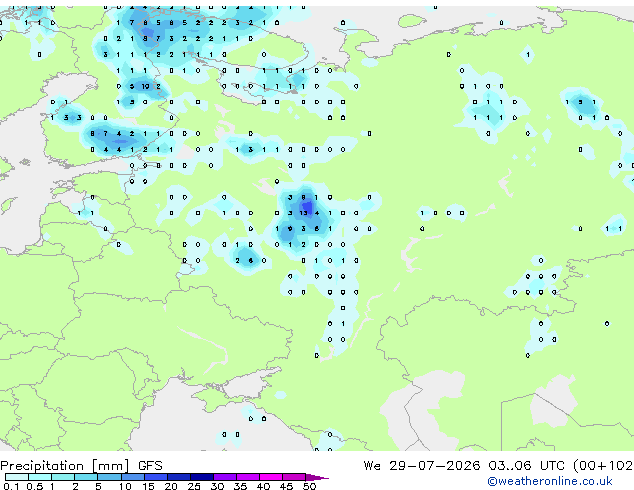Click the legend label '30'
Viewport: 634px width, 490px height.
[217, 486]
